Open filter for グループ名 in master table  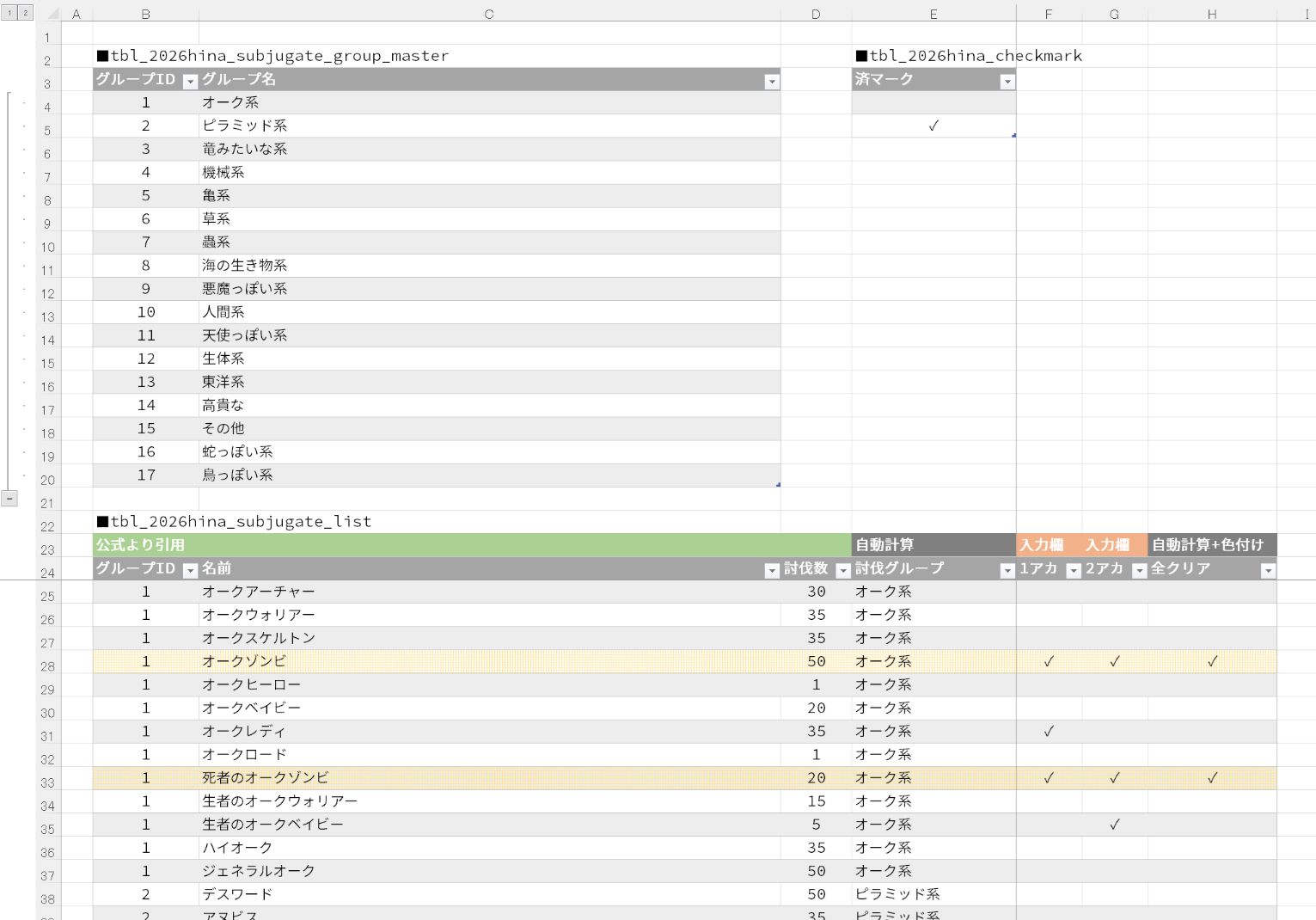771,82
